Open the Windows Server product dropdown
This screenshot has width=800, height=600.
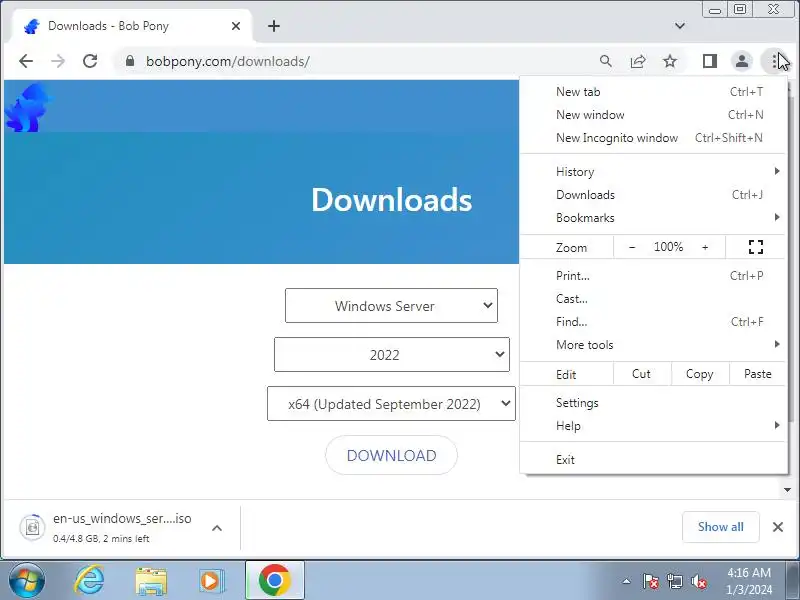[x=391, y=306]
